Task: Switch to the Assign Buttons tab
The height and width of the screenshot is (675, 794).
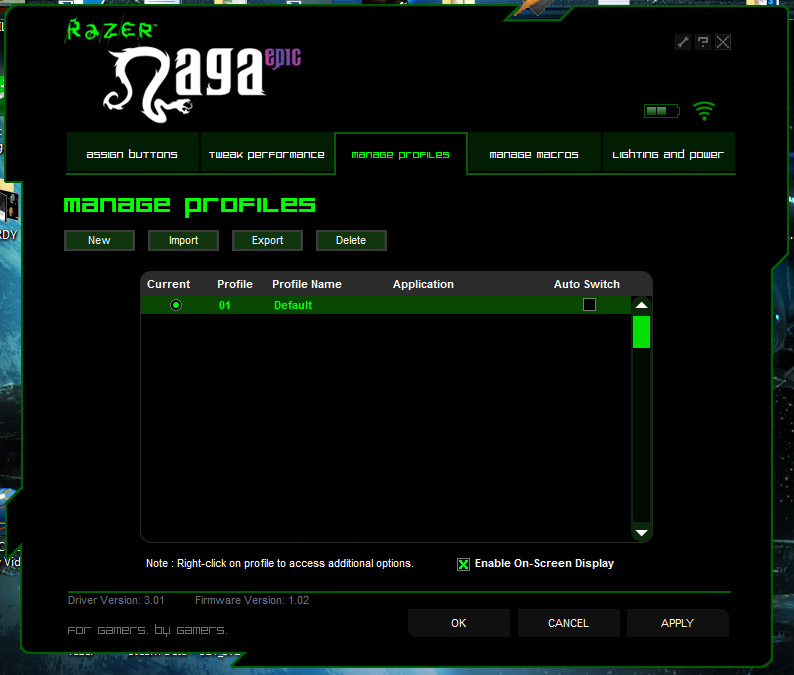Action: pyautogui.click(x=132, y=154)
